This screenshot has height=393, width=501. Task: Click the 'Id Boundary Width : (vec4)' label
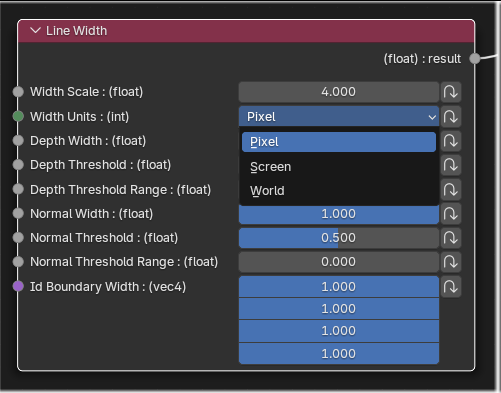pyautogui.click(x=108, y=287)
